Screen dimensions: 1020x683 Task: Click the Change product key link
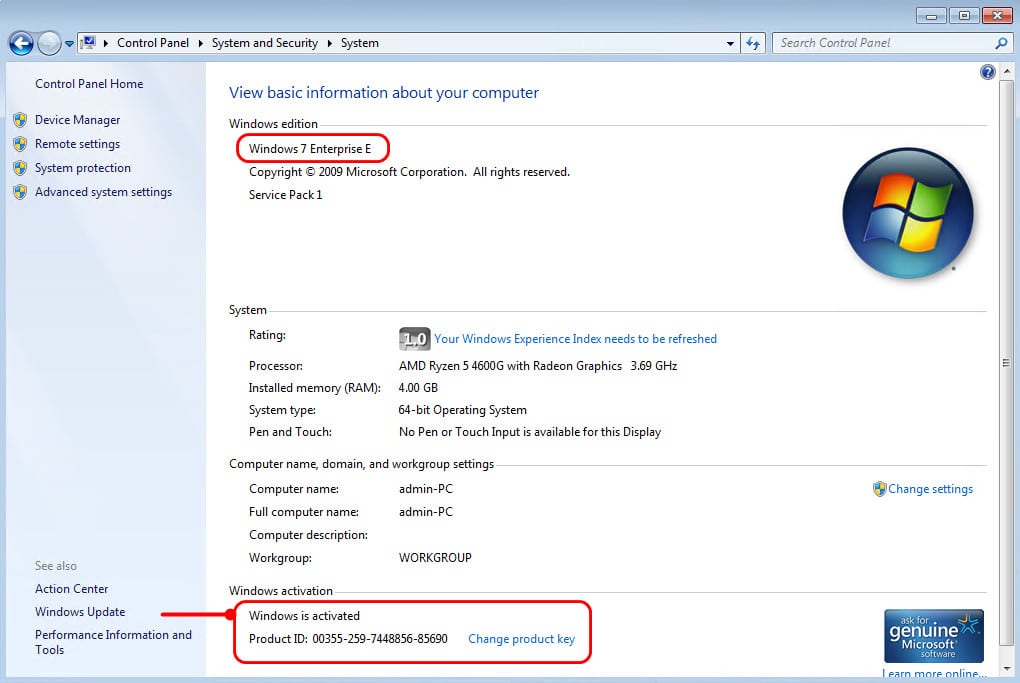point(522,639)
